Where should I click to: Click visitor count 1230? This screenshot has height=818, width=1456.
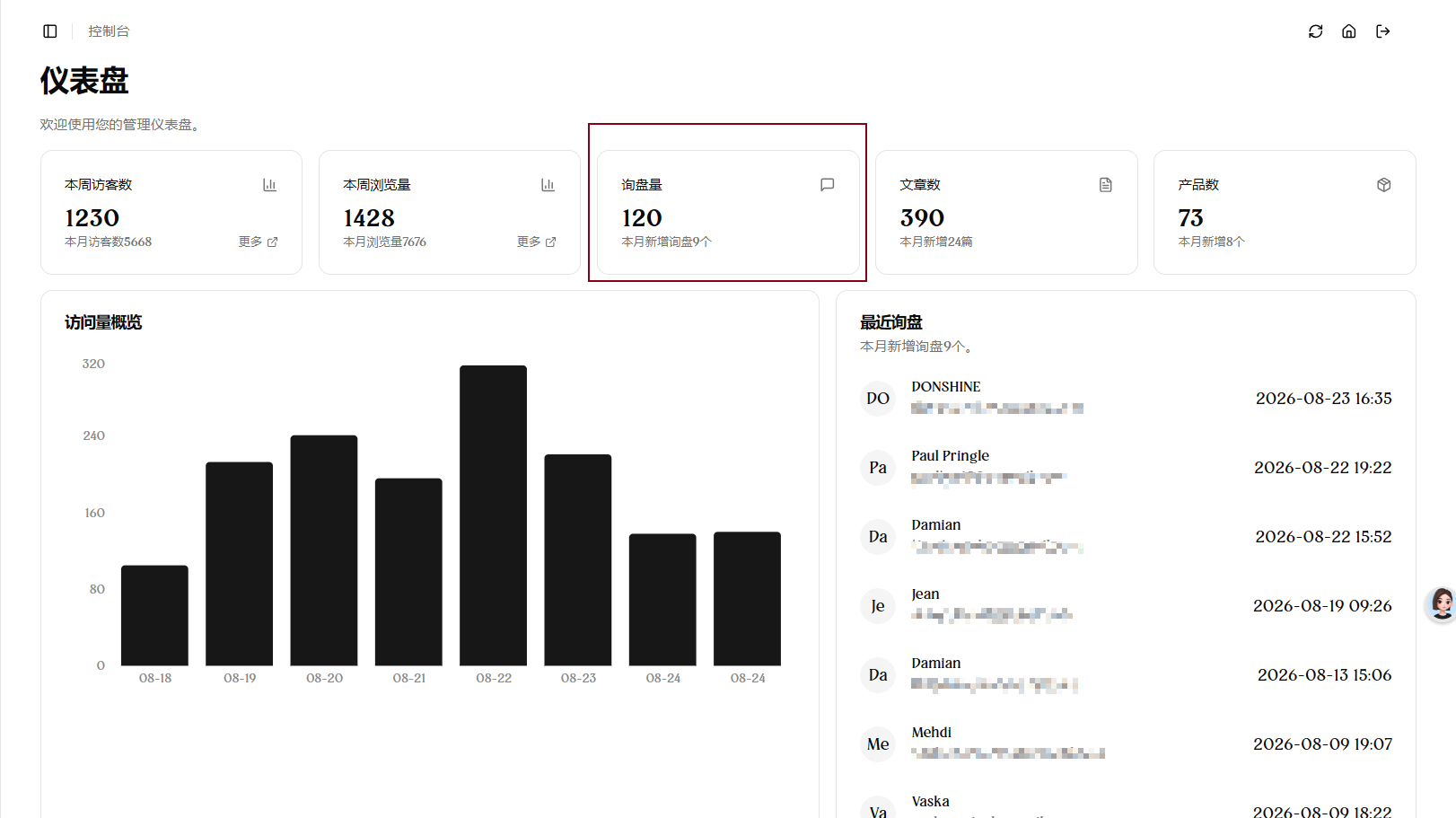[92, 218]
